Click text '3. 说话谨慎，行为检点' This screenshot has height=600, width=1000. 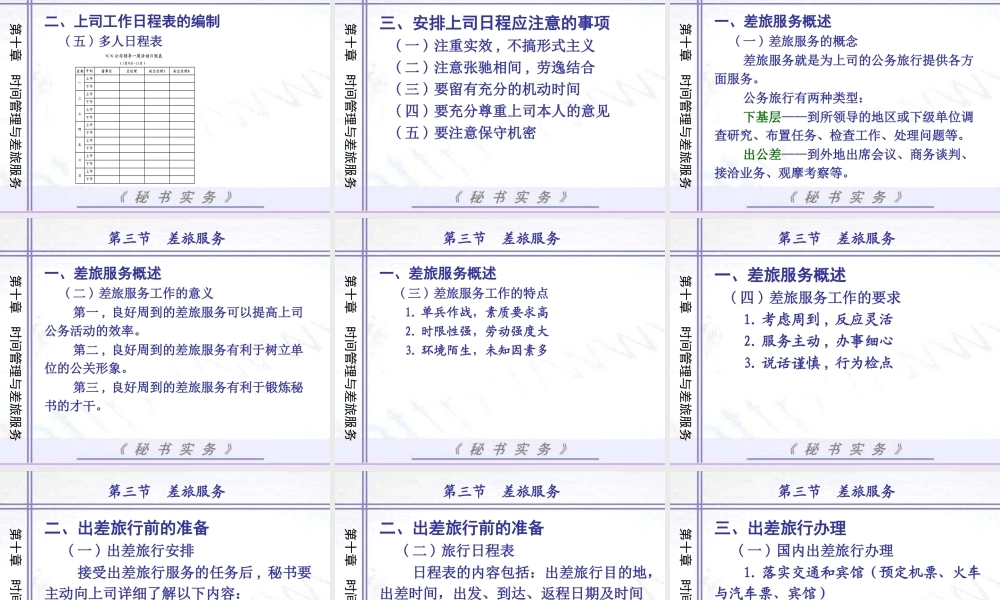[x=818, y=363]
